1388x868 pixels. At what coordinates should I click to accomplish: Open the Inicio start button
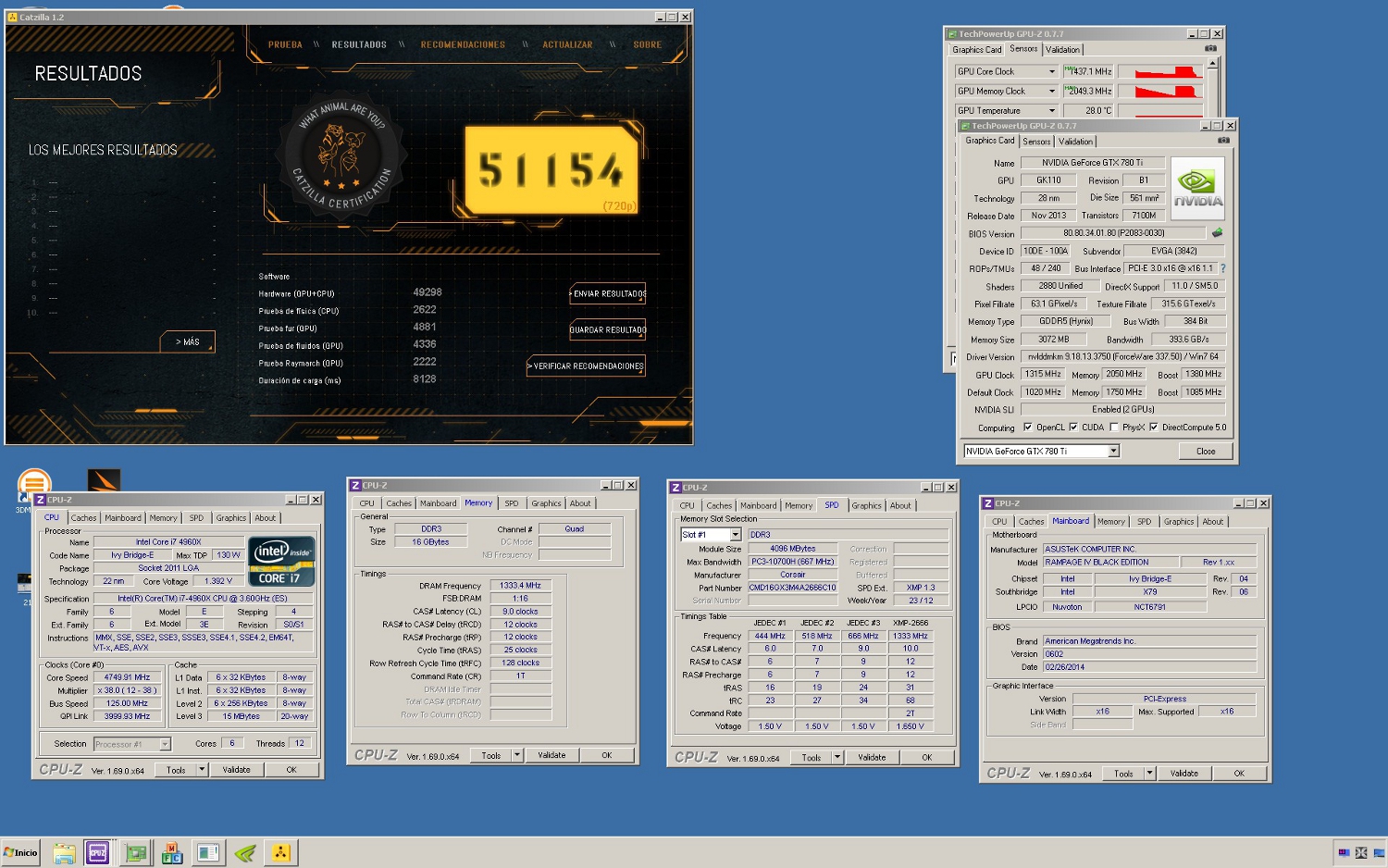tap(20, 852)
